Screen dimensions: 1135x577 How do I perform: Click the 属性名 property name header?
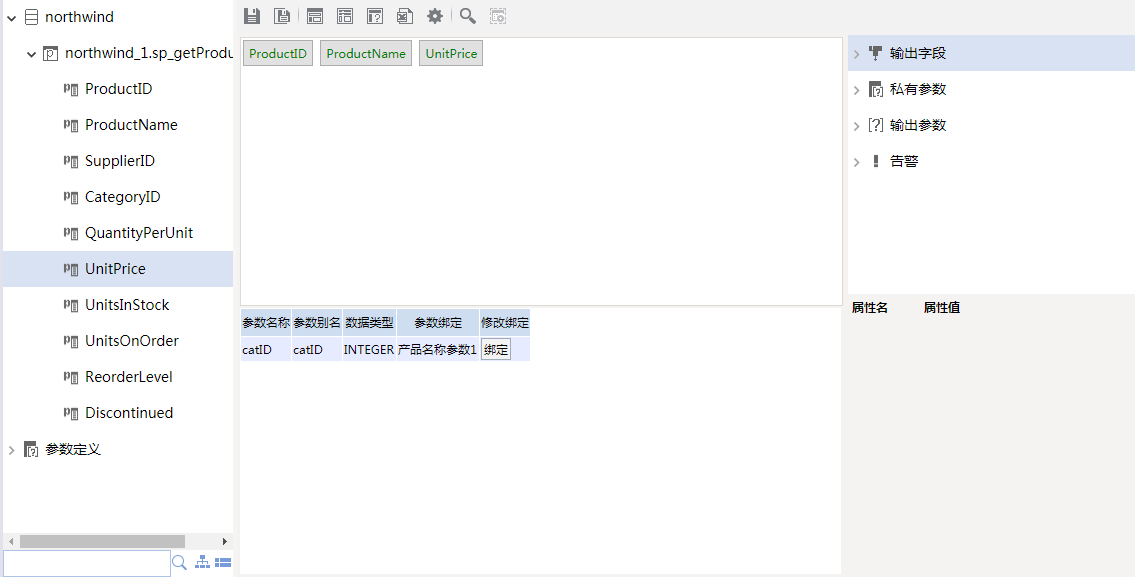click(x=869, y=308)
